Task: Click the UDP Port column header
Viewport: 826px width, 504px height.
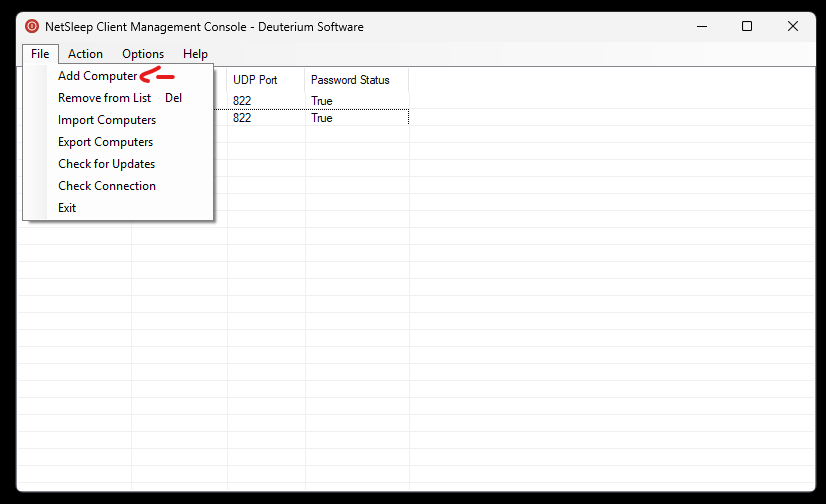Action: click(x=266, y=80)
